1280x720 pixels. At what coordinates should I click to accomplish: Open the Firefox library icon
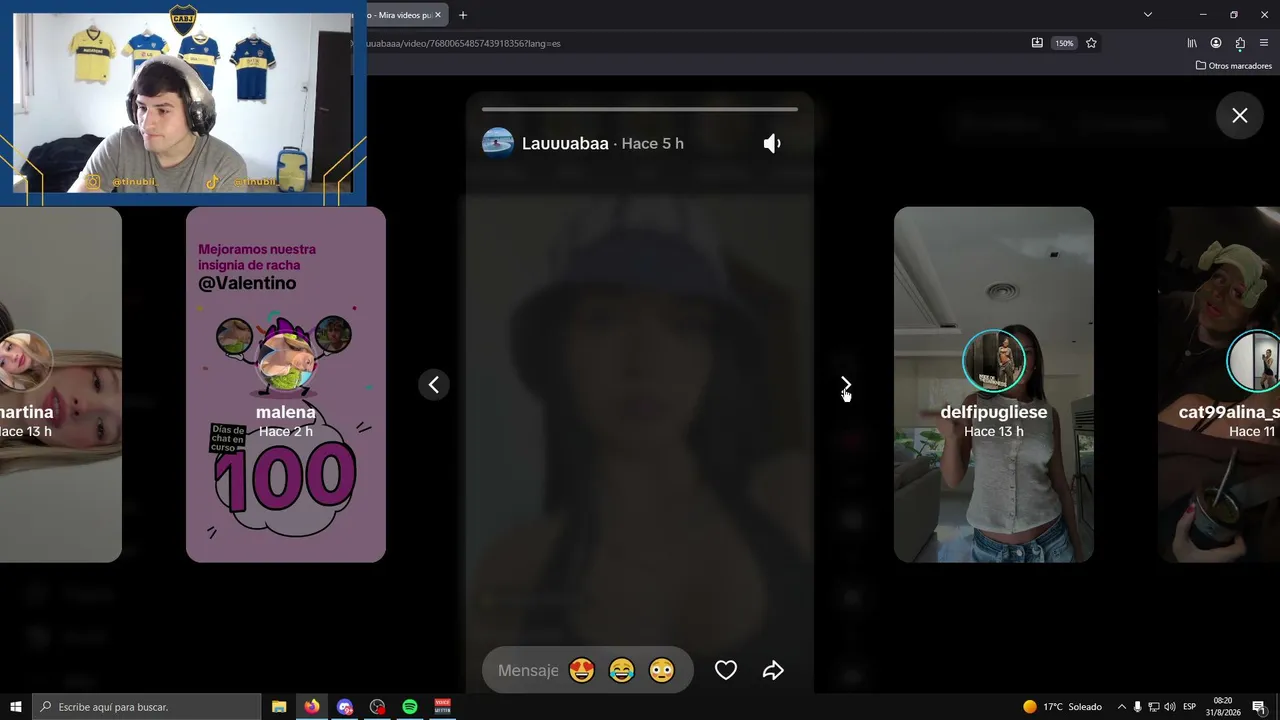[x=1192, y=43]
